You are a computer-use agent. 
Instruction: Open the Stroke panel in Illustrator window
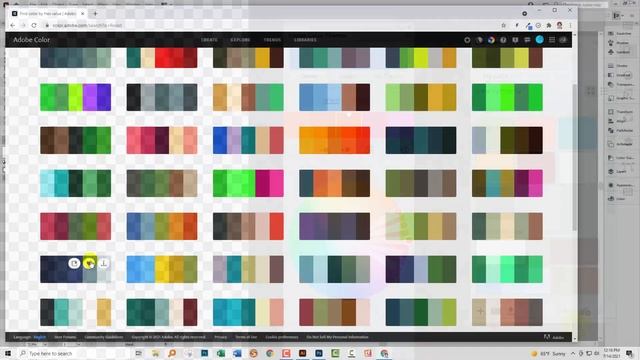[x=618, y=66]
